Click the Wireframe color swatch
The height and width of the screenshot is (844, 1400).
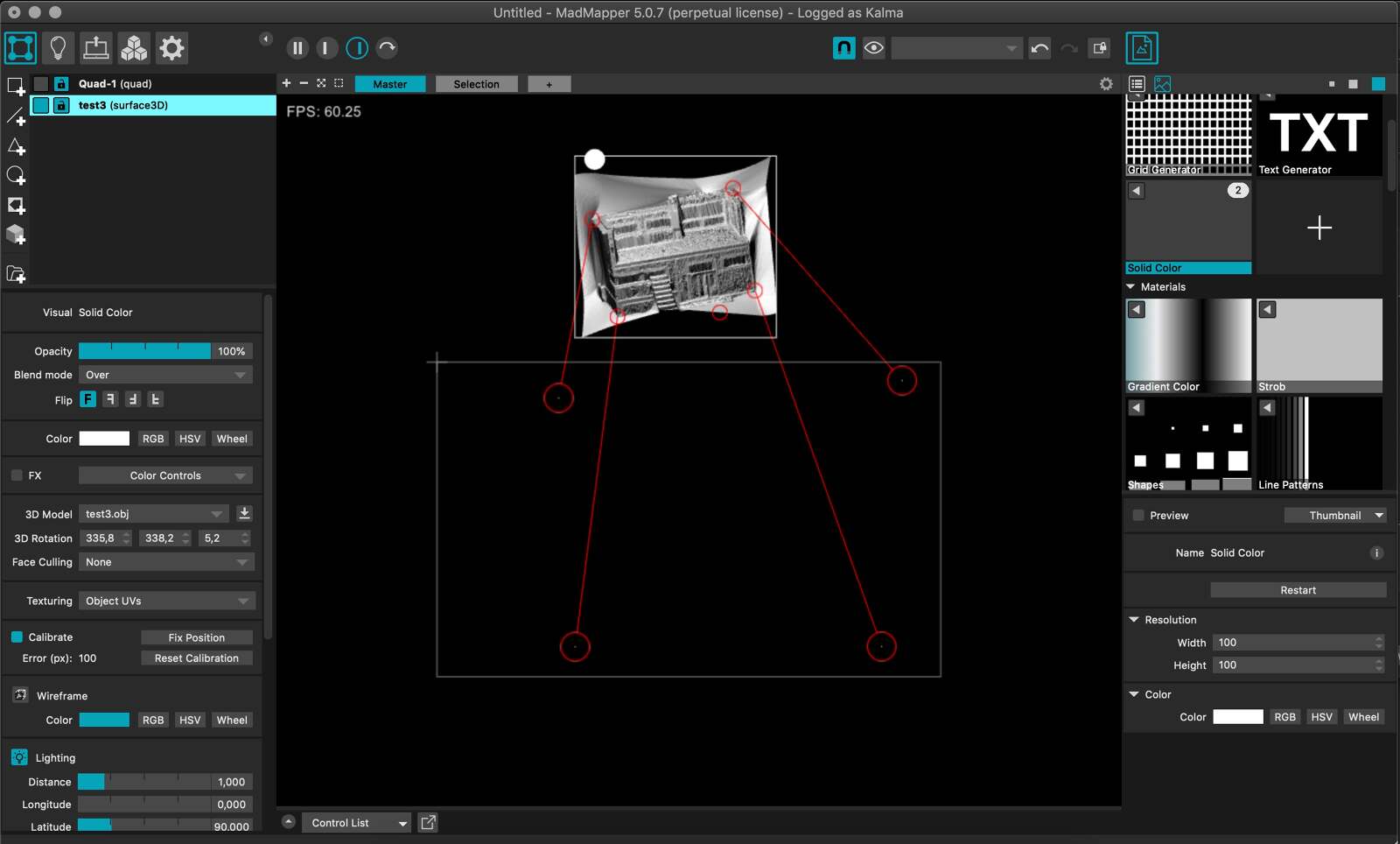tap(104, 720)
